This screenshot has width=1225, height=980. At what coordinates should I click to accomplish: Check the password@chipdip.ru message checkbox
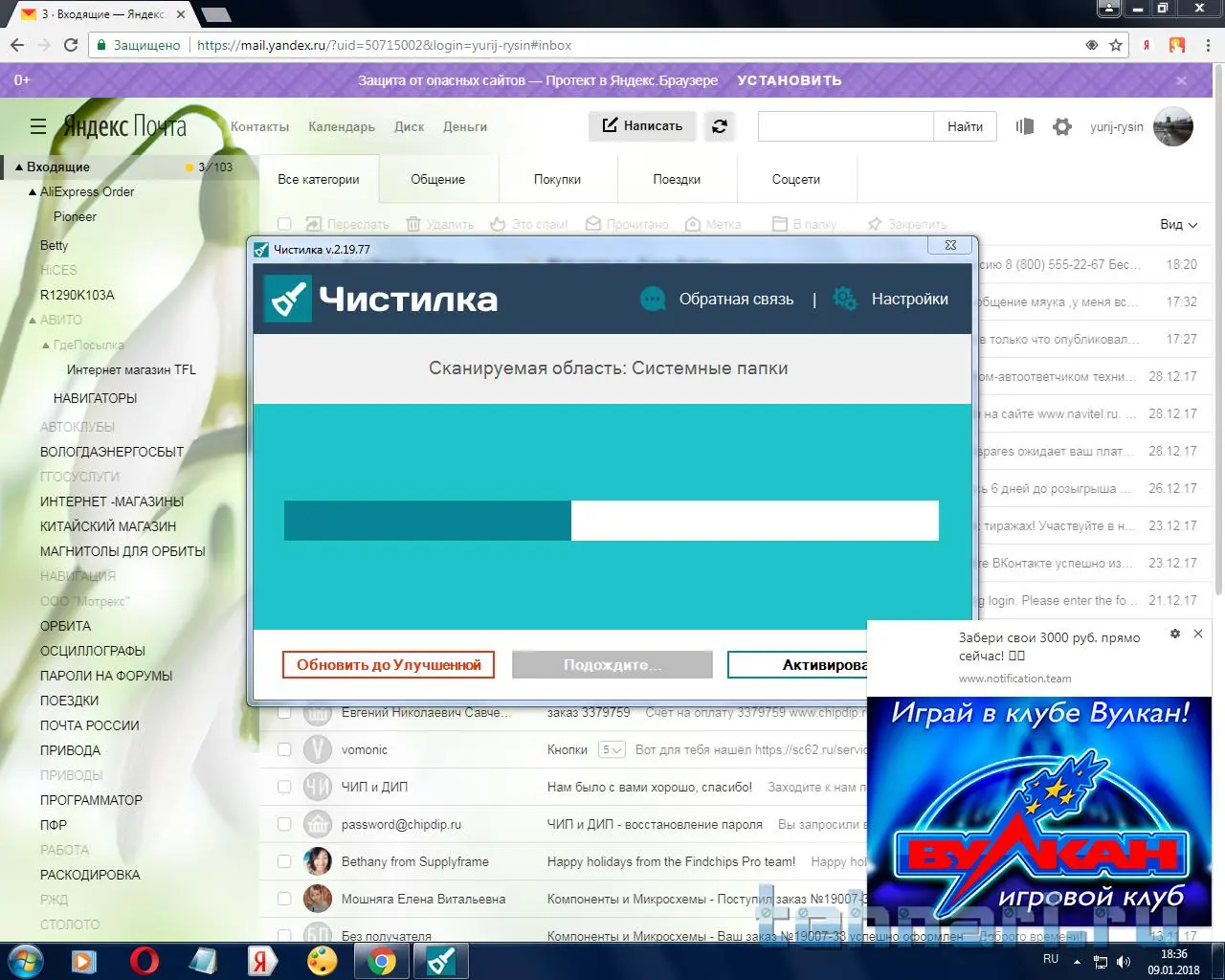[284, 824]
